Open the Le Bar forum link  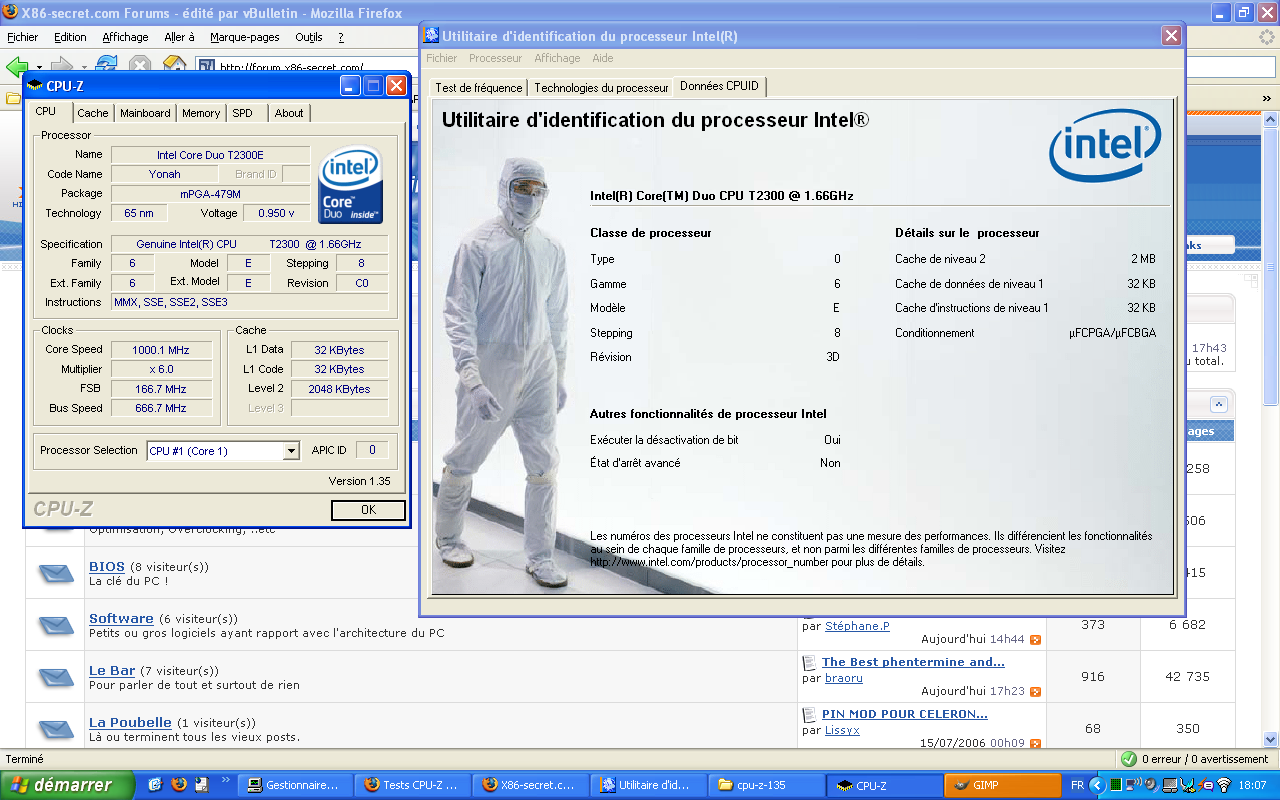(112, 670)
